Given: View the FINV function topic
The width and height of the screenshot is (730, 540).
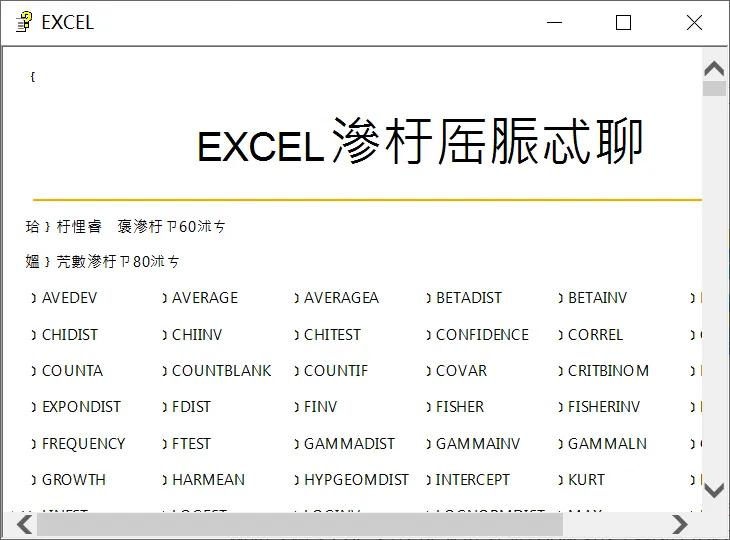Looking at the screenshot, I should [x=320, y=407].
